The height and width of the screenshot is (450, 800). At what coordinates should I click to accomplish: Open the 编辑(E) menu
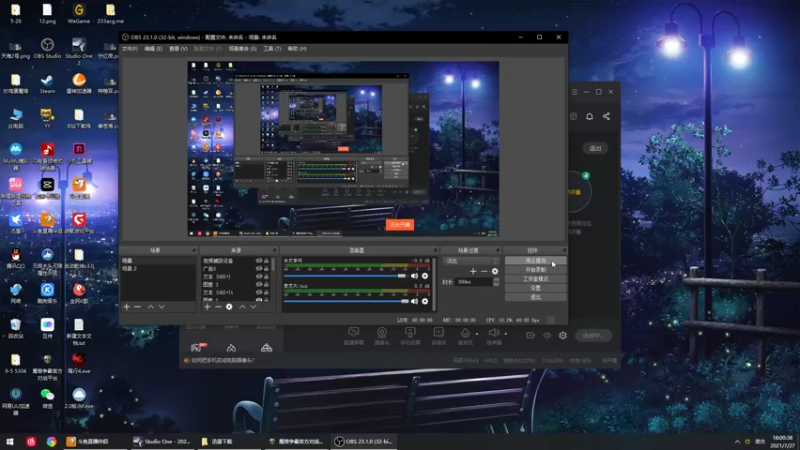[x=153, y=49]
